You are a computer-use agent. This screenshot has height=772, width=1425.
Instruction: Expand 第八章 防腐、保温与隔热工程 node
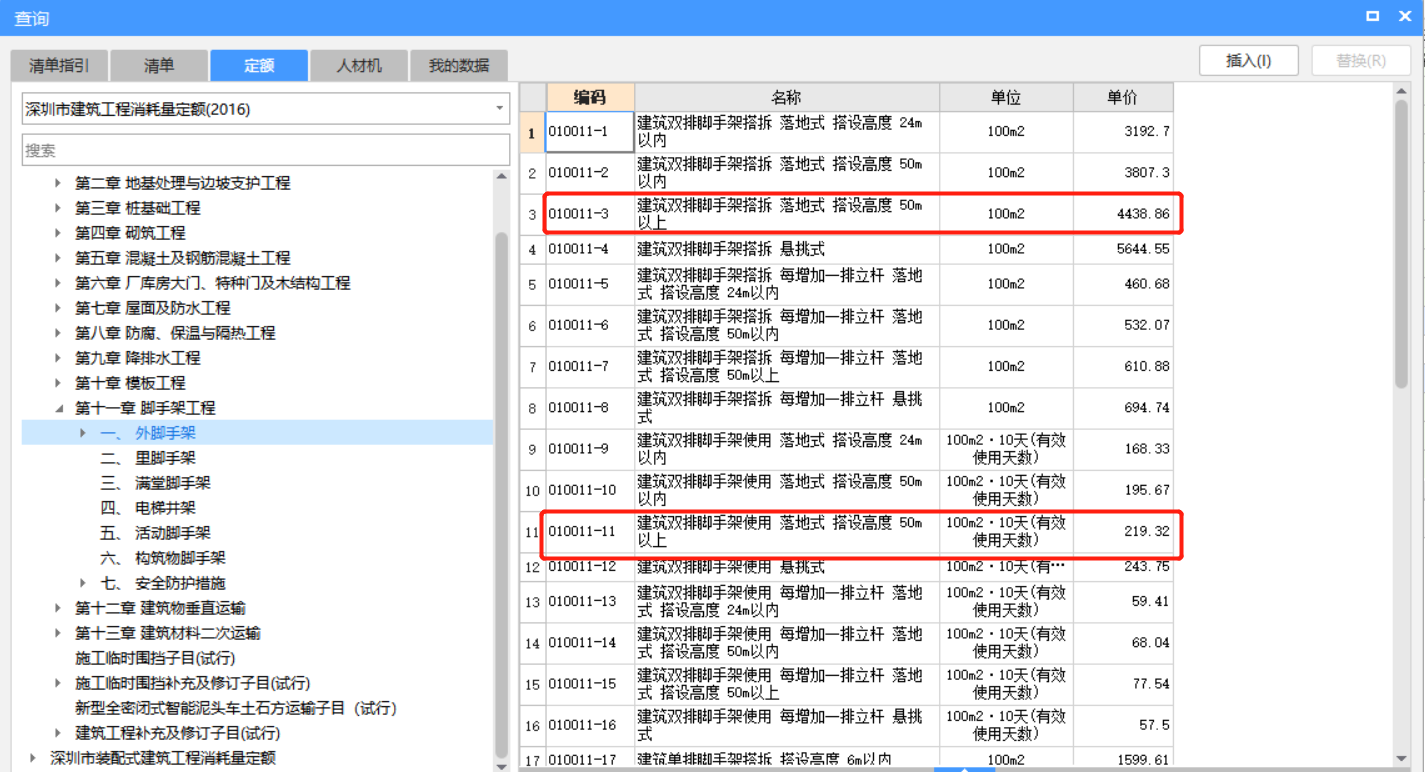[x=59, y=333]
